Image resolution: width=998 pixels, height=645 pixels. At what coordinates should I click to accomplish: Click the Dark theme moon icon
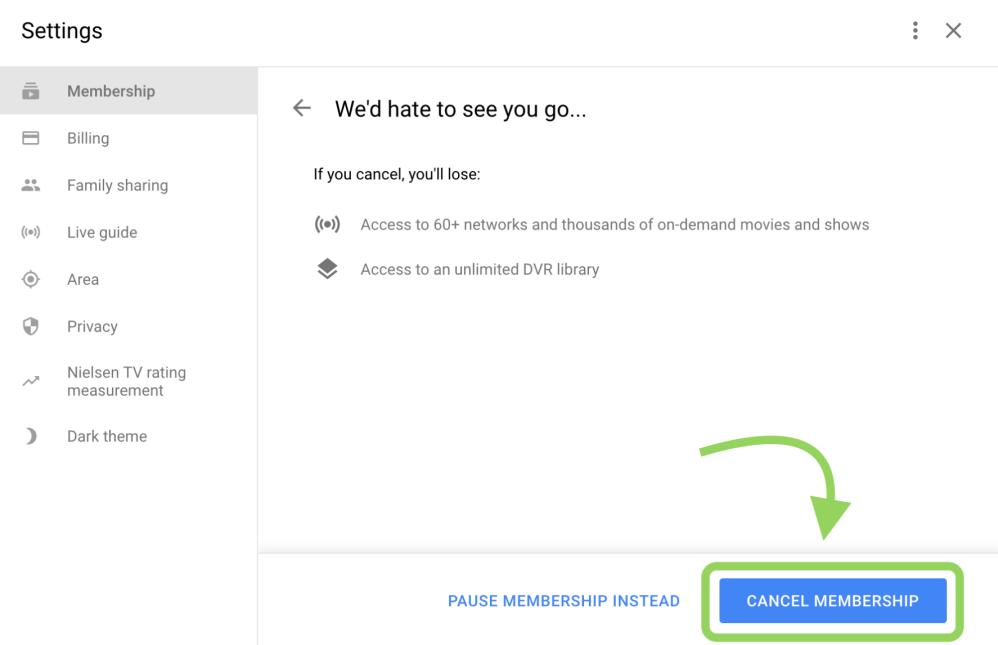coord(31,436)
